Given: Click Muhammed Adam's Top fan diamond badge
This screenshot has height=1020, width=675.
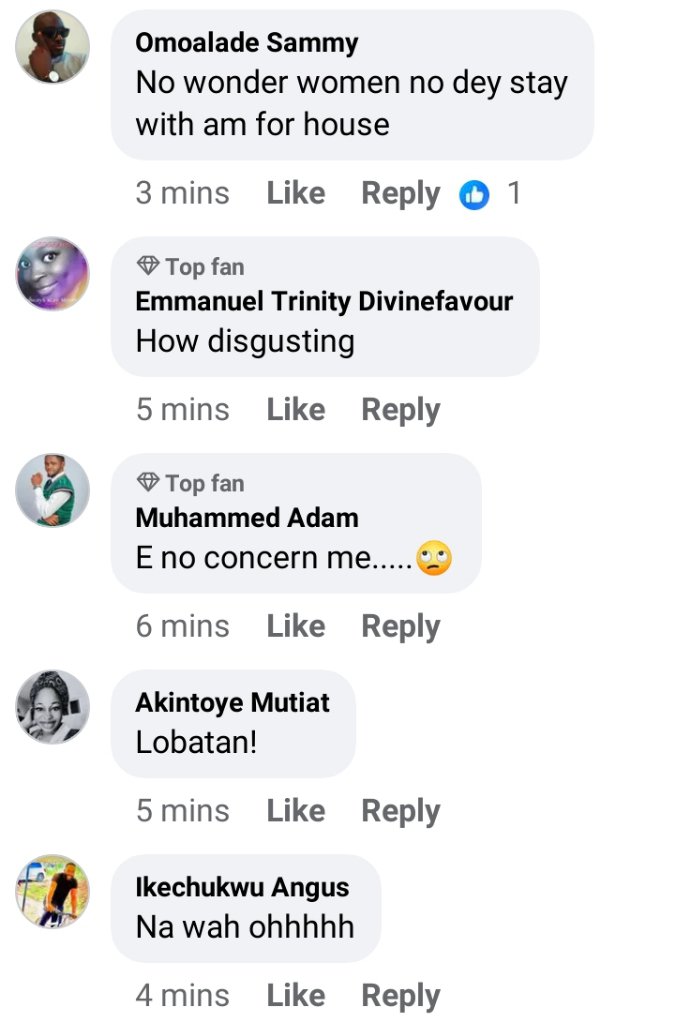Looking at the screenshot, I should (x=148, y=483).
